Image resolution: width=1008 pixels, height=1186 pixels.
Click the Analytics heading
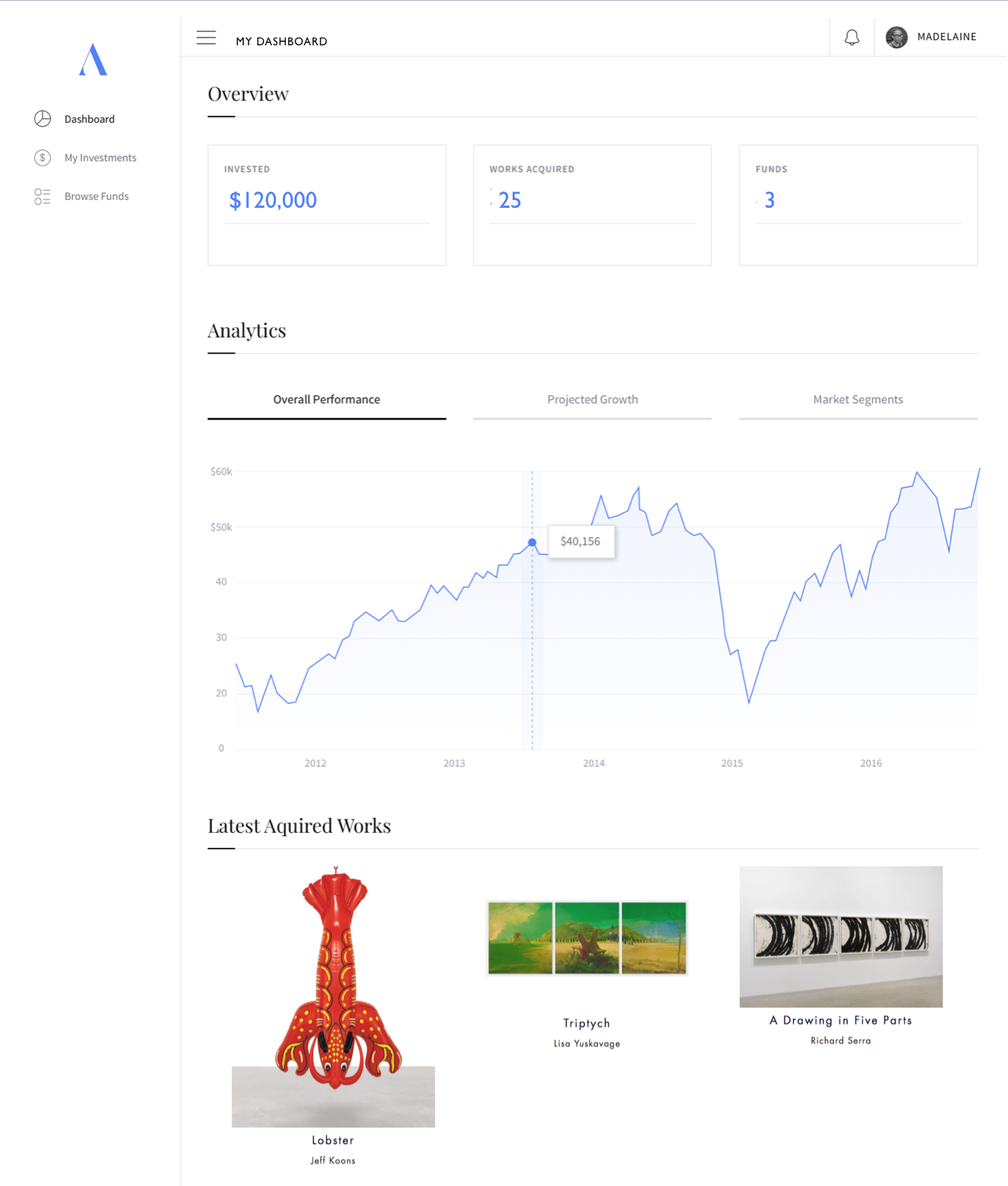pyautogui.click(x=247, y=331)
